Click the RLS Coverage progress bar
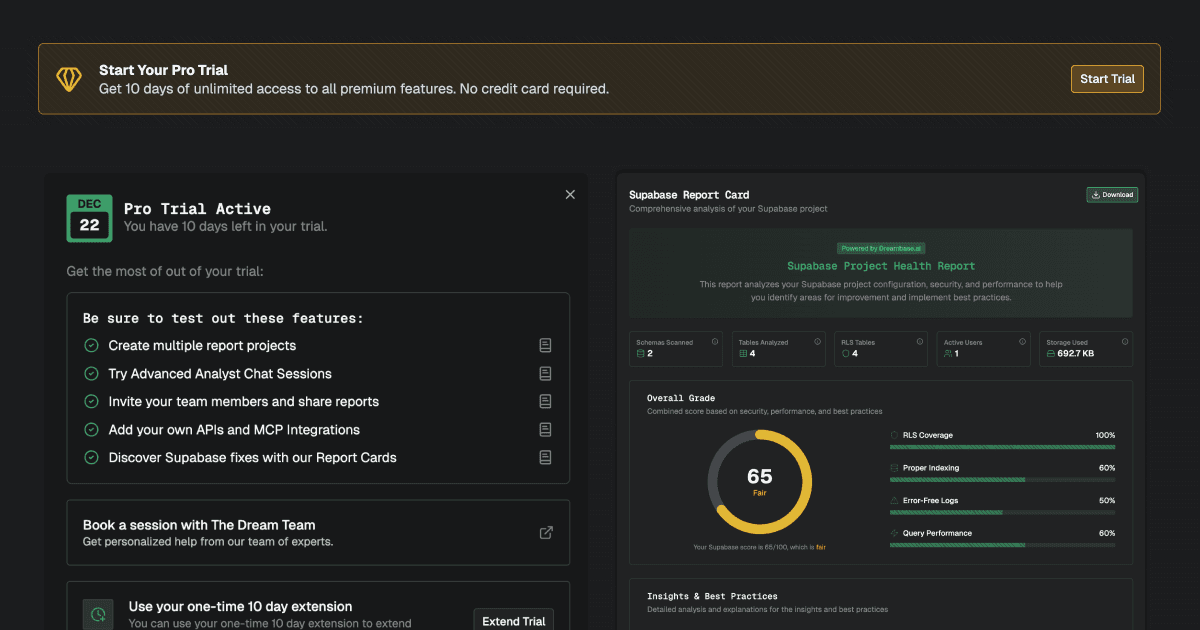Image resolution: width=1200 pixels, height=630 pixels. coord(1002,447)
